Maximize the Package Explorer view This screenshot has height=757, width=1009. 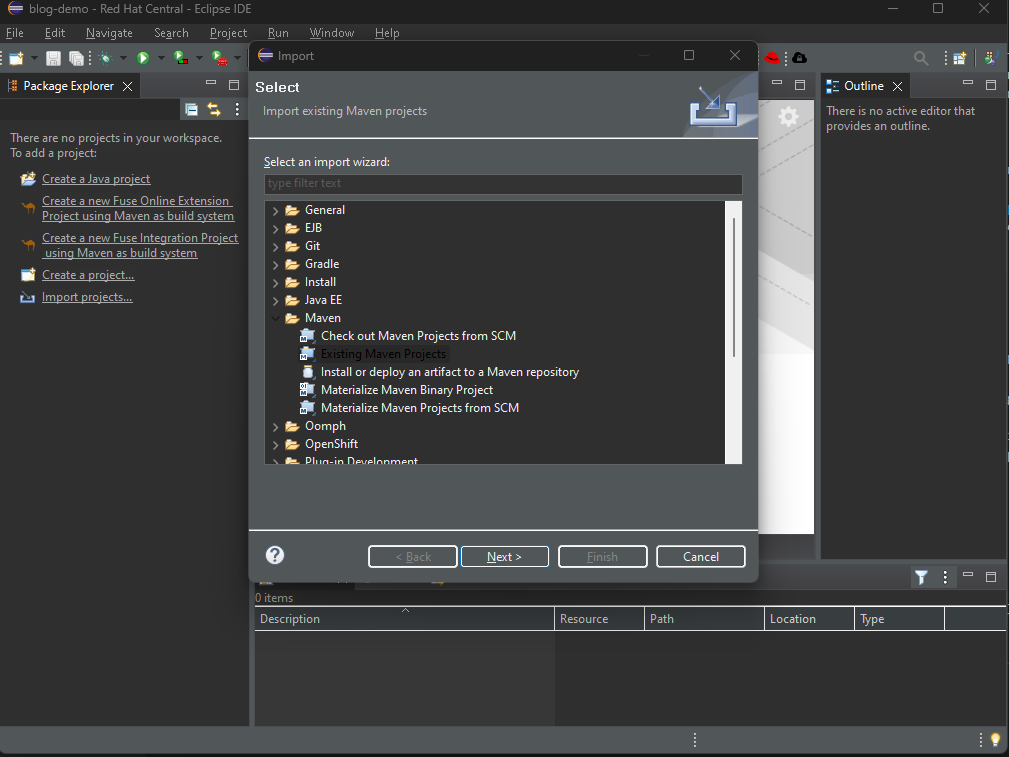(234, 85)
